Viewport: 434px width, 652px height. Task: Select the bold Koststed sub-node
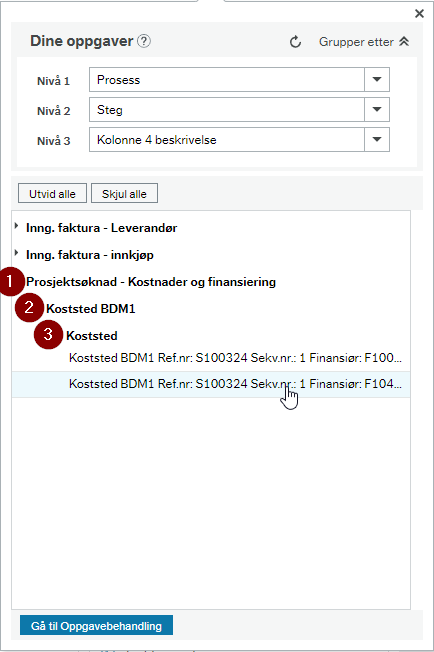[x=92, y=336]
